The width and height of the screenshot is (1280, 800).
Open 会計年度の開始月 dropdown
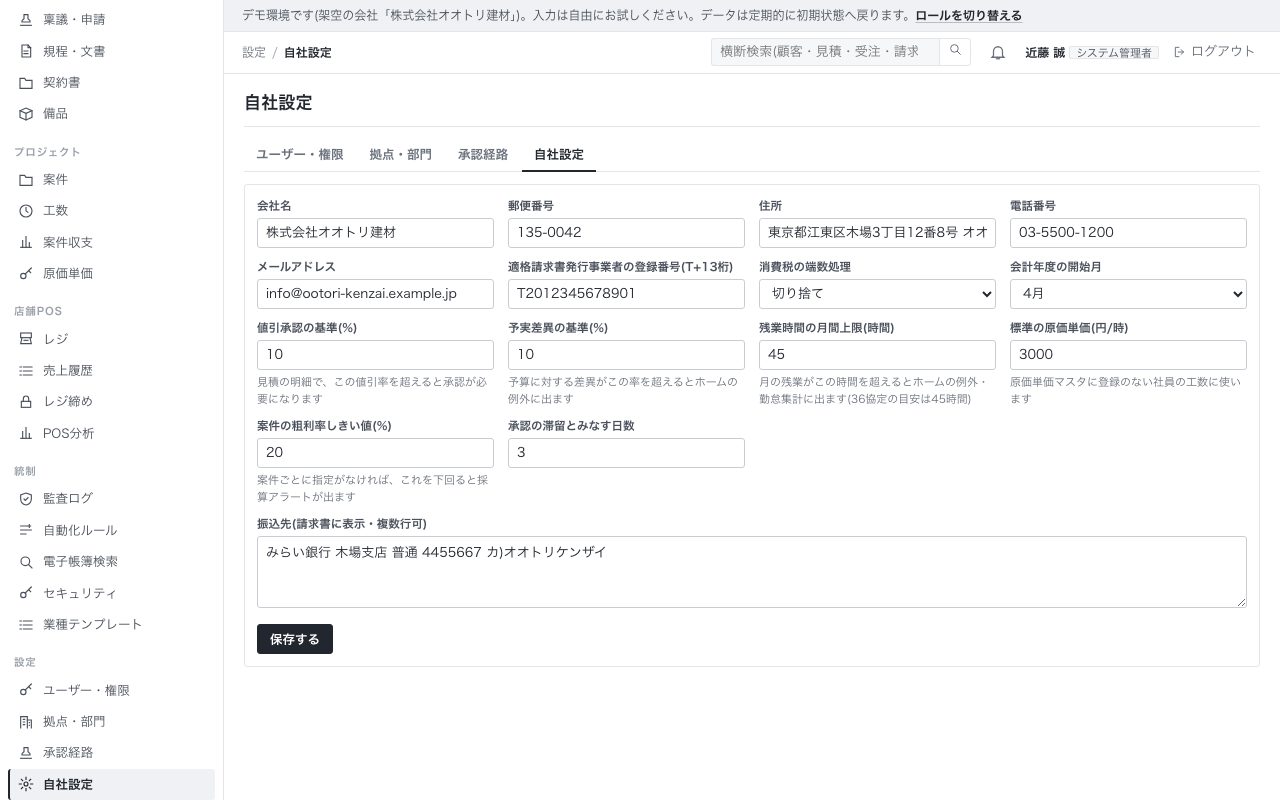click(1128, 294)
